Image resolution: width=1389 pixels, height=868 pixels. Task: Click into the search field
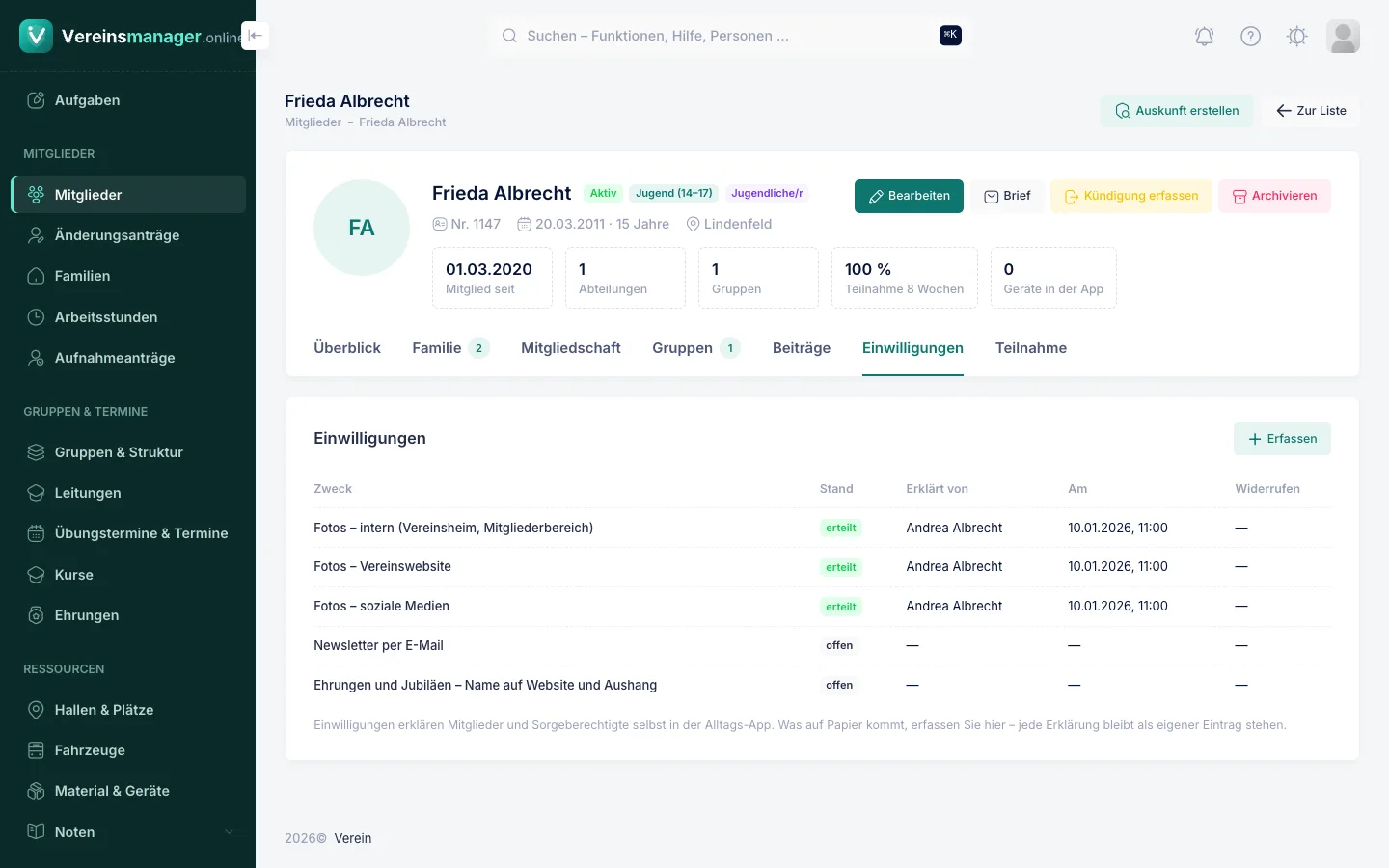(x=728, y=36)
